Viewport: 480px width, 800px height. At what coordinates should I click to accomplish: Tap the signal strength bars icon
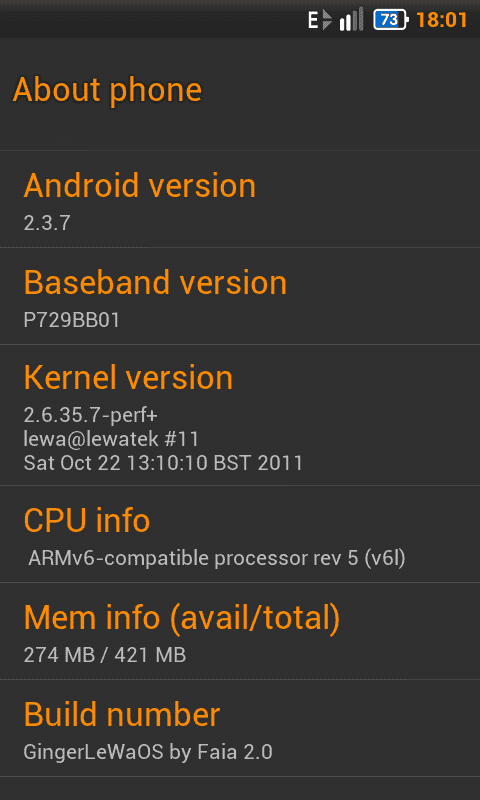pos(351,19)
